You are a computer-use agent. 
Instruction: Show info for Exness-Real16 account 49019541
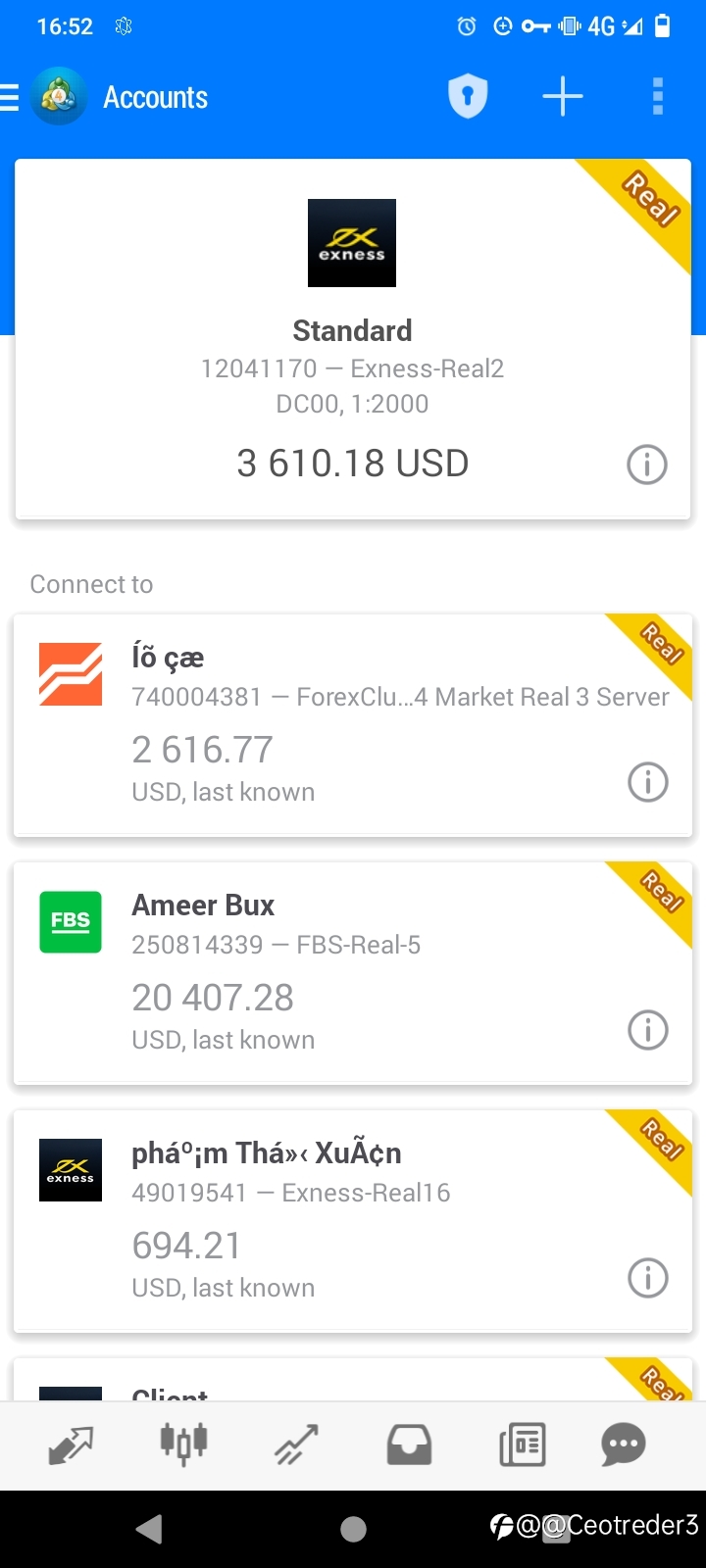coord(647,1278)
